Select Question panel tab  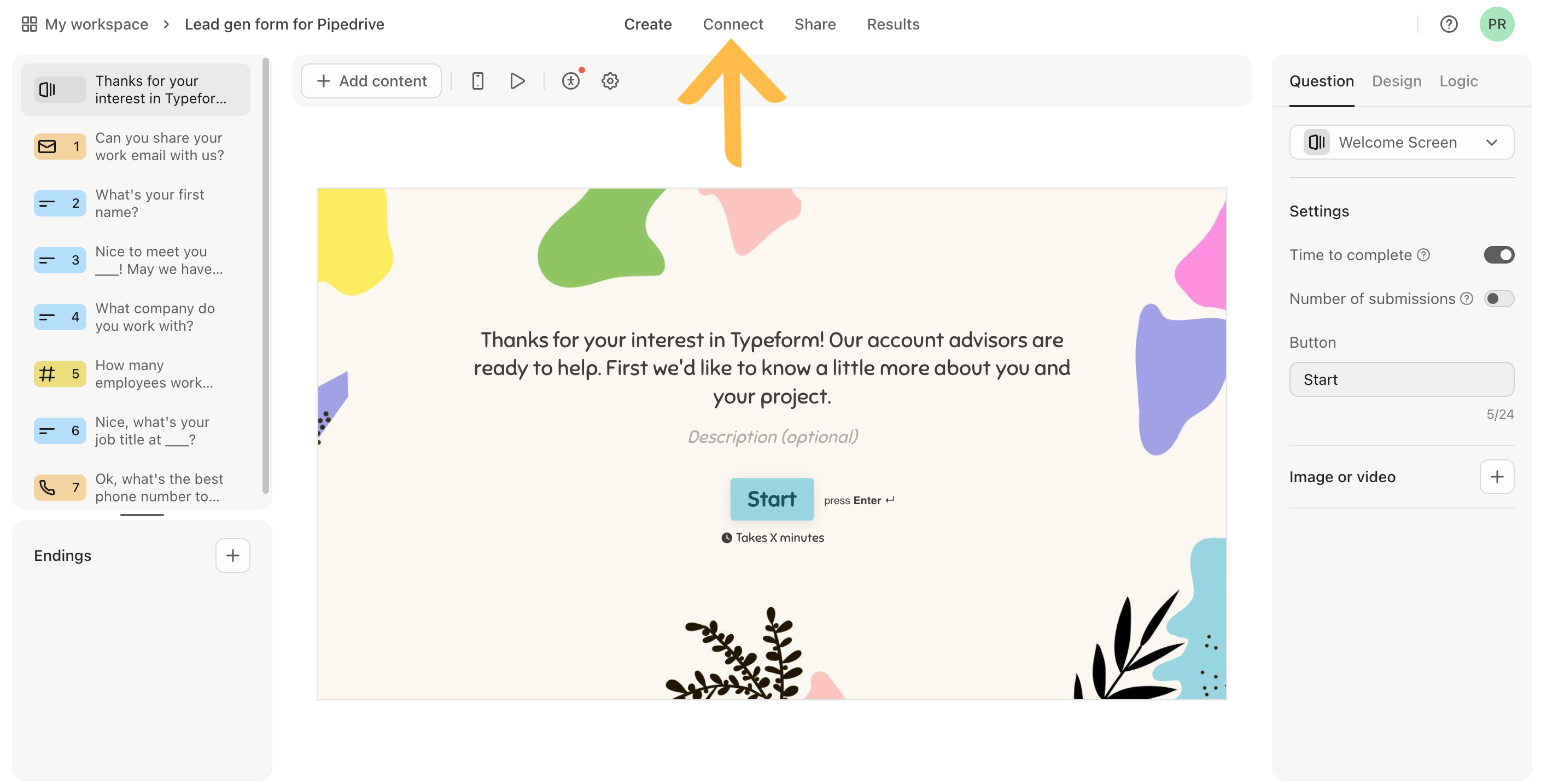(1322, 81)
